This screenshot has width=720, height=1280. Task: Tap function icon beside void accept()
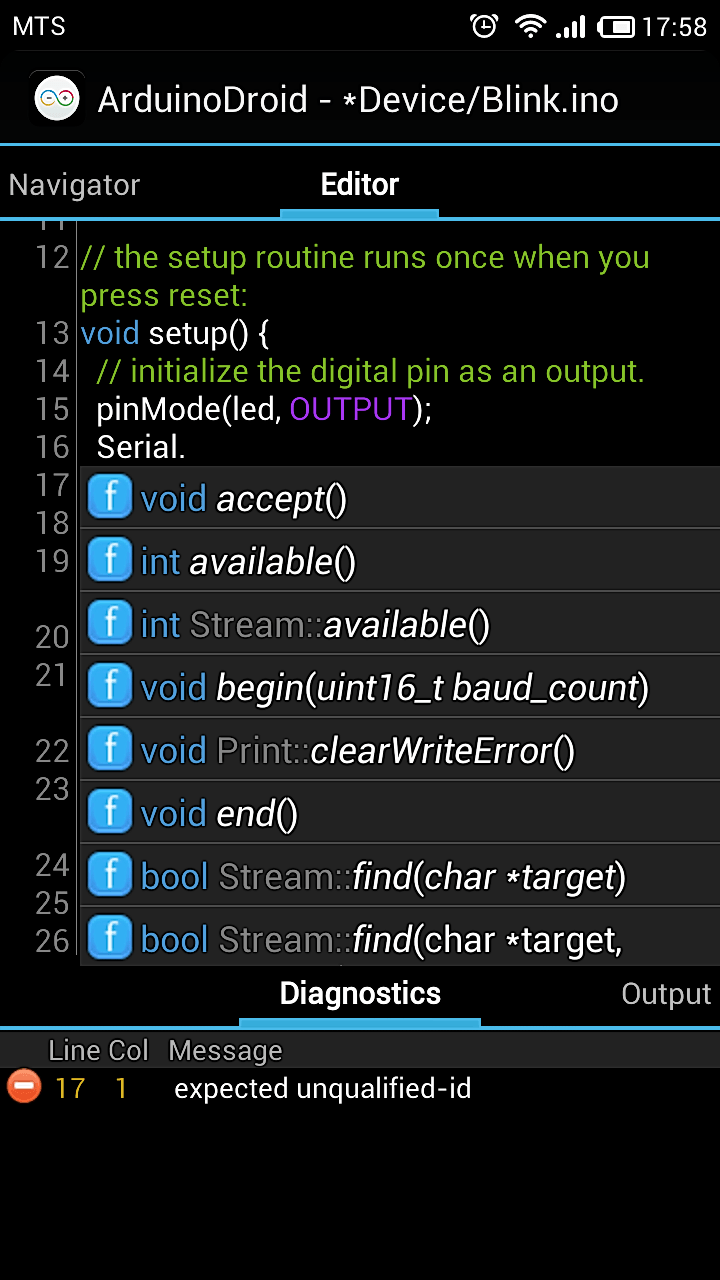(x=110, y=497)
